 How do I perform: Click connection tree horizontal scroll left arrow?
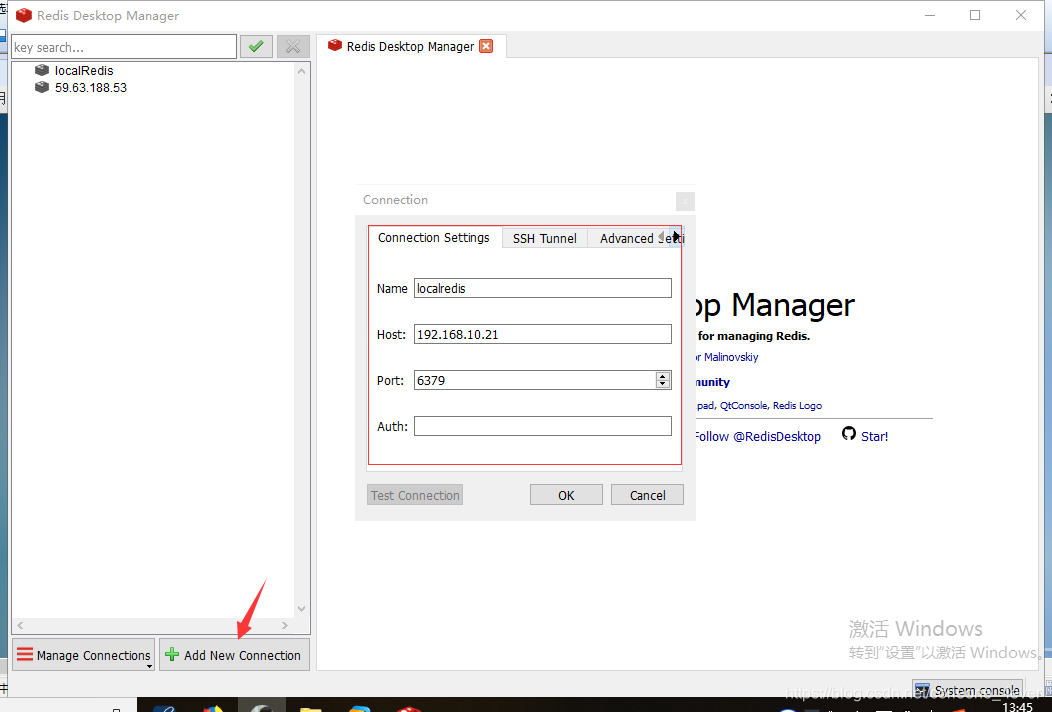(20, 625)
